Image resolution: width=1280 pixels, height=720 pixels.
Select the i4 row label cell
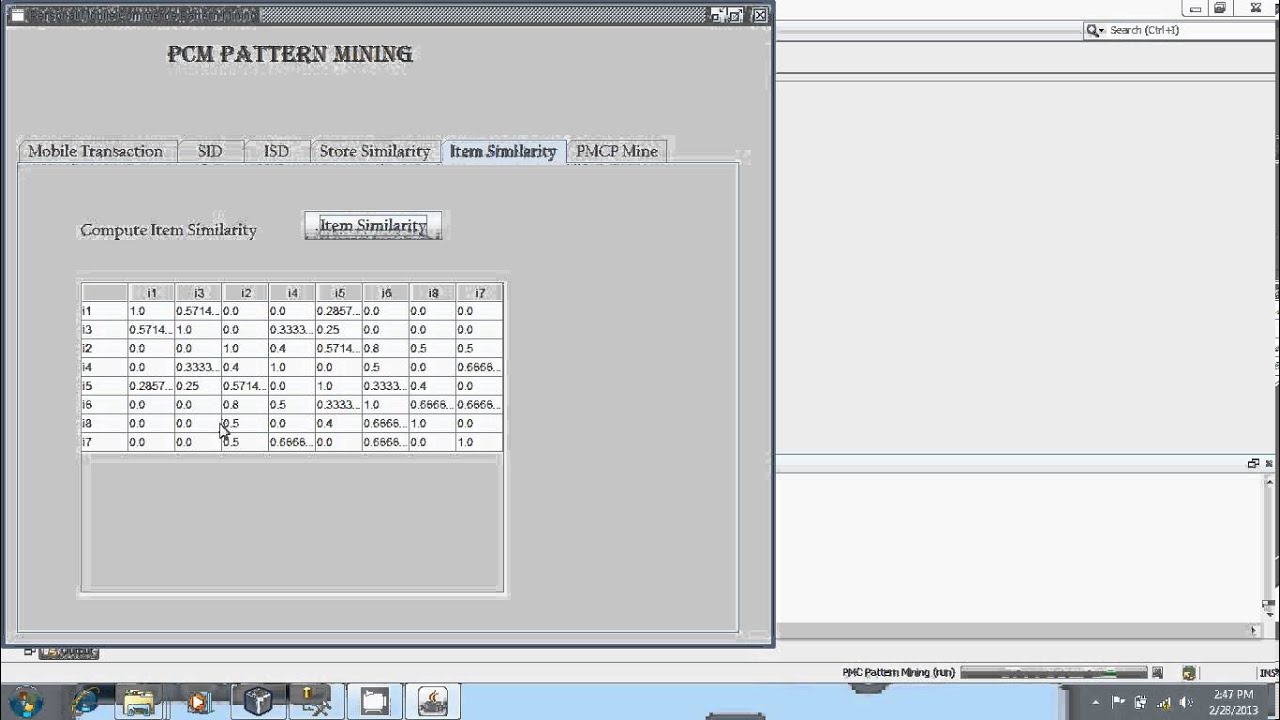(104, 367)
